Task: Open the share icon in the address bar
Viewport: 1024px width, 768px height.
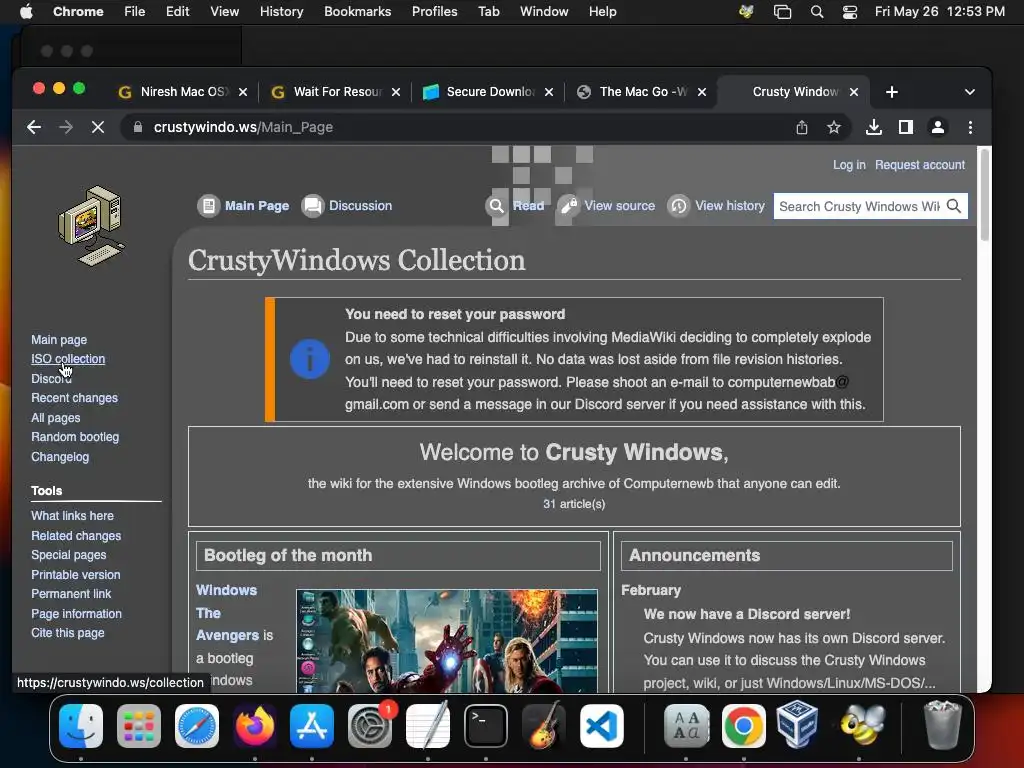Action: coord(802,127)
